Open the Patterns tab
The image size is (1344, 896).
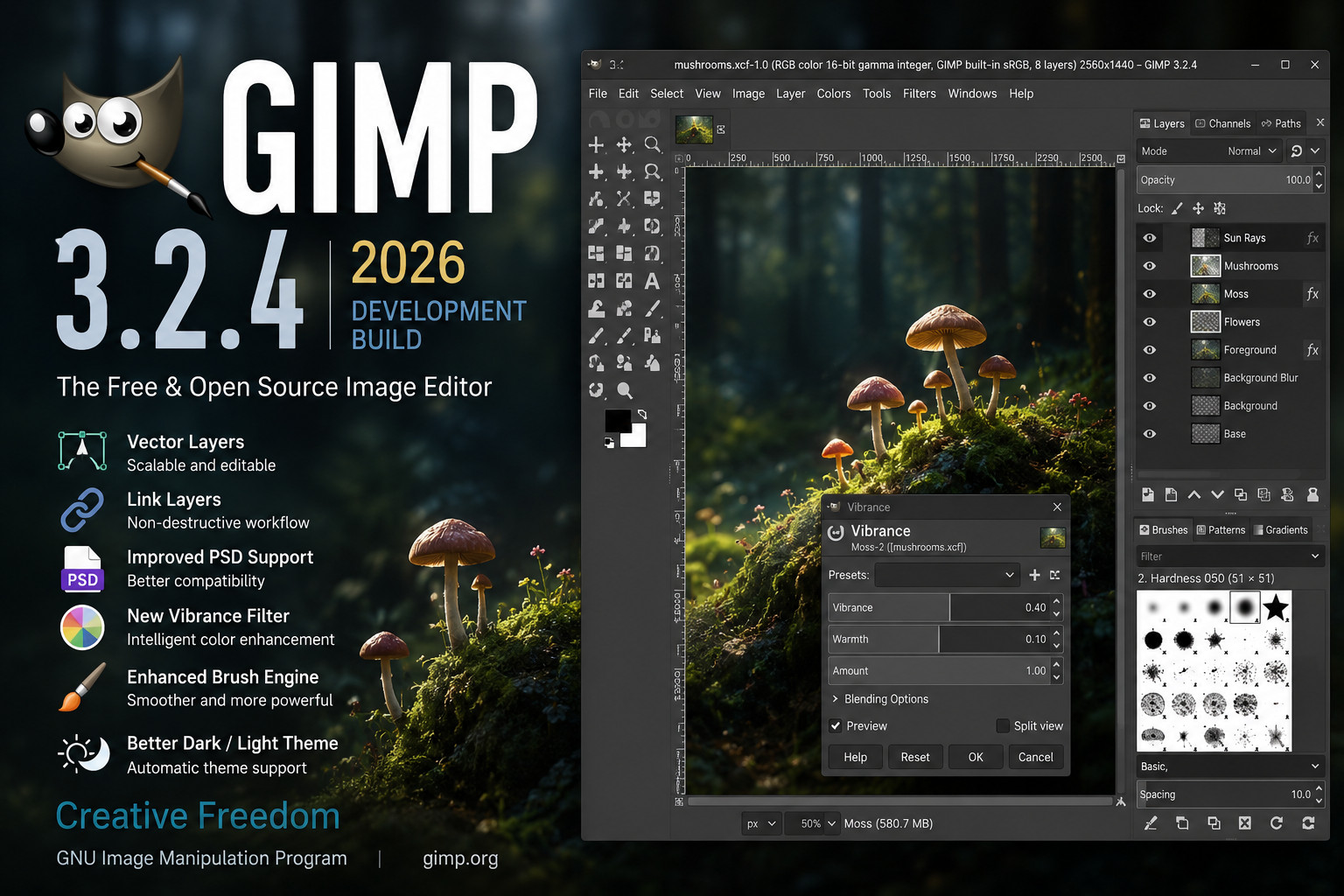click(1221, 529)
